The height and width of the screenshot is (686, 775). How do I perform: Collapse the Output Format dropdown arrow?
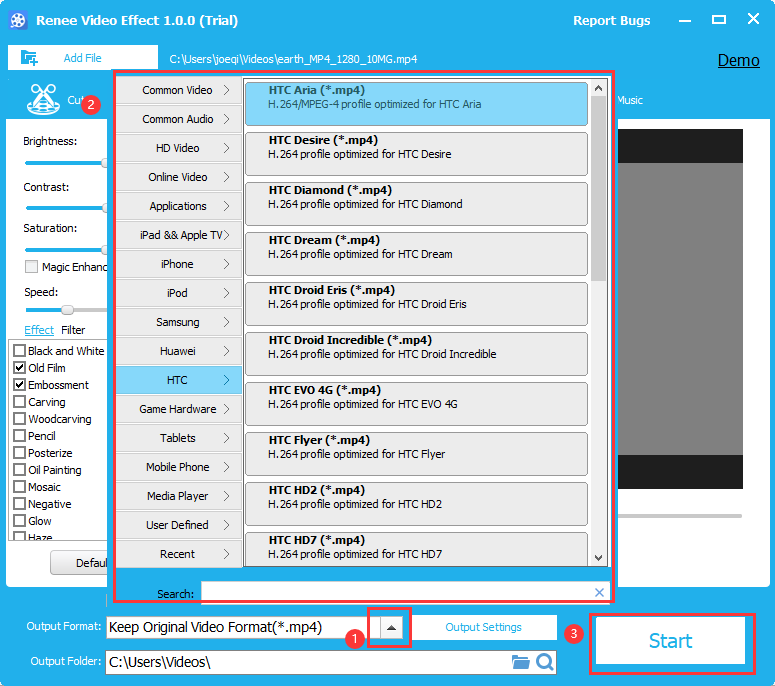(393, 628)
